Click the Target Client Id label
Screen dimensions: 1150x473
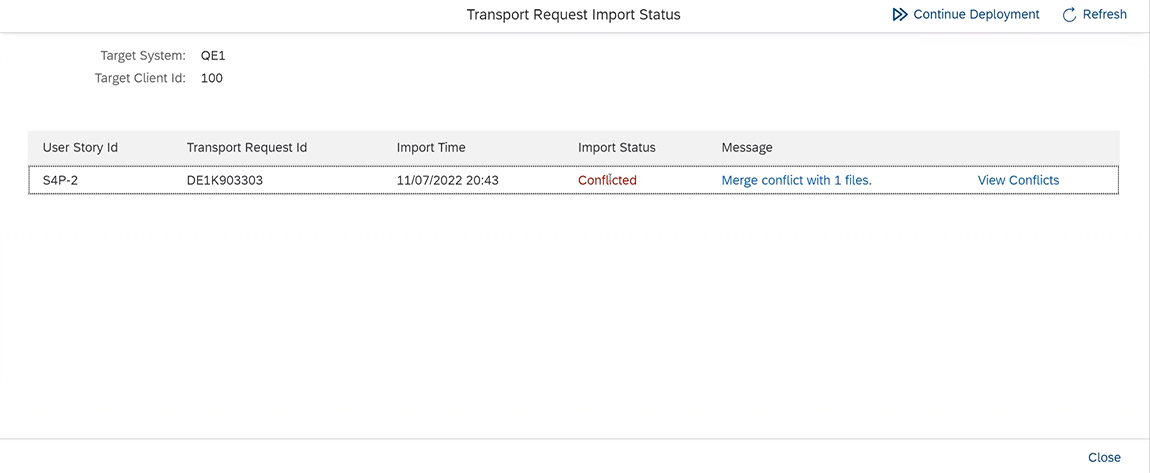click(x=140, y=78)
